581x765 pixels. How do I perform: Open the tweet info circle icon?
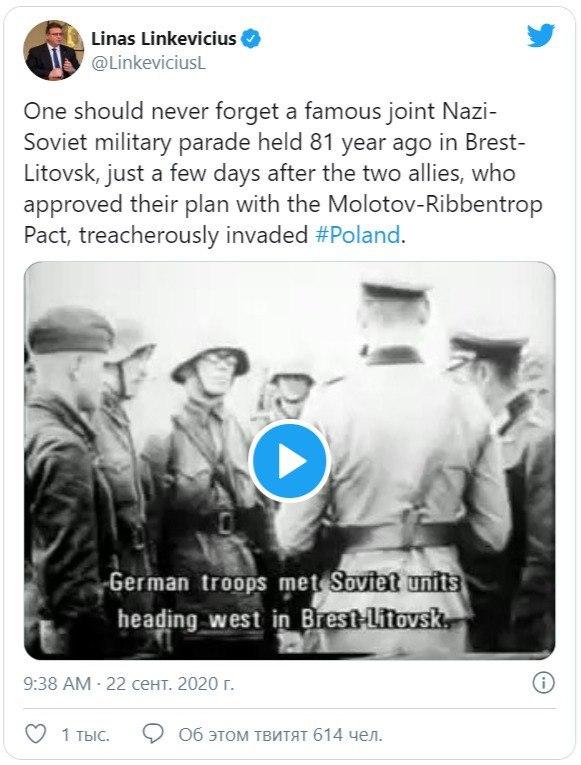[543, 683]
